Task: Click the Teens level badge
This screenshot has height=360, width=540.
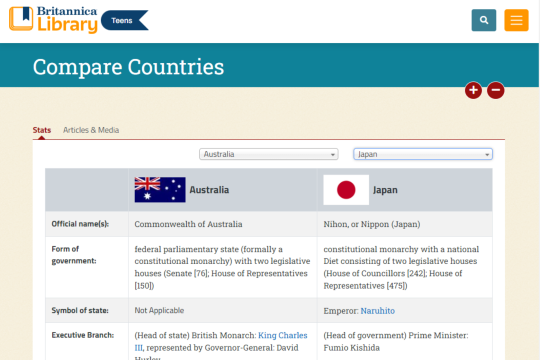Action: pos(124,20)
